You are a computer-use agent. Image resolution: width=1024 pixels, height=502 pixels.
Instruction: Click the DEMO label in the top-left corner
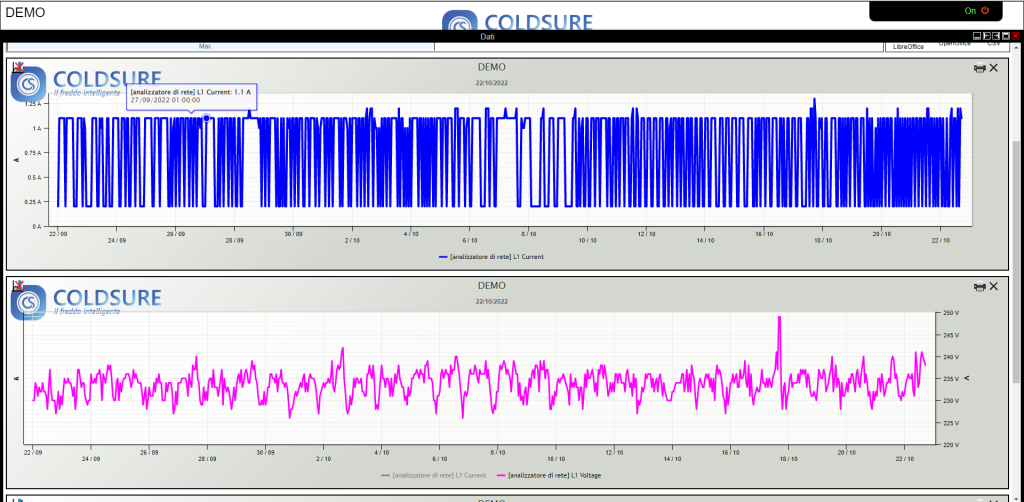pyautogui.click(x=25, y=12)
